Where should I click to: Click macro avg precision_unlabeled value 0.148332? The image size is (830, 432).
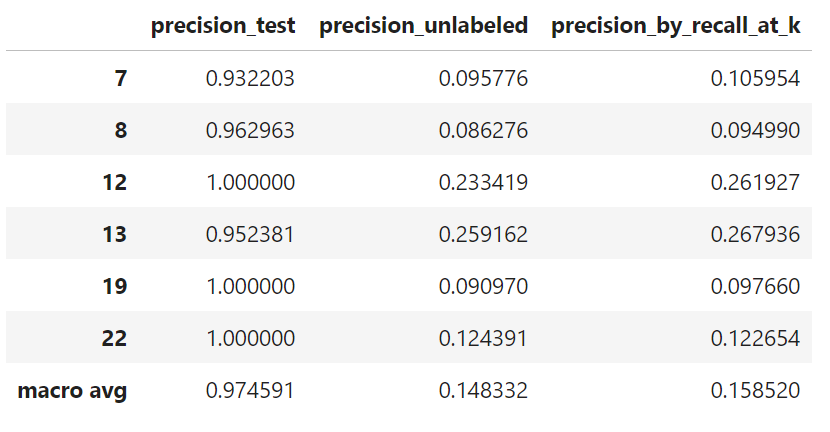pyautogui.click(x=483, y=391)
